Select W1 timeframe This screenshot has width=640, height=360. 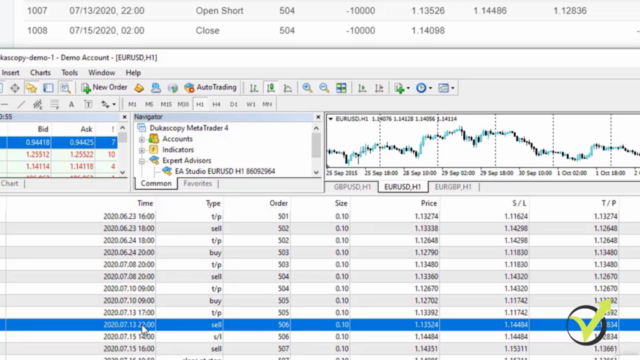(251, 104)
